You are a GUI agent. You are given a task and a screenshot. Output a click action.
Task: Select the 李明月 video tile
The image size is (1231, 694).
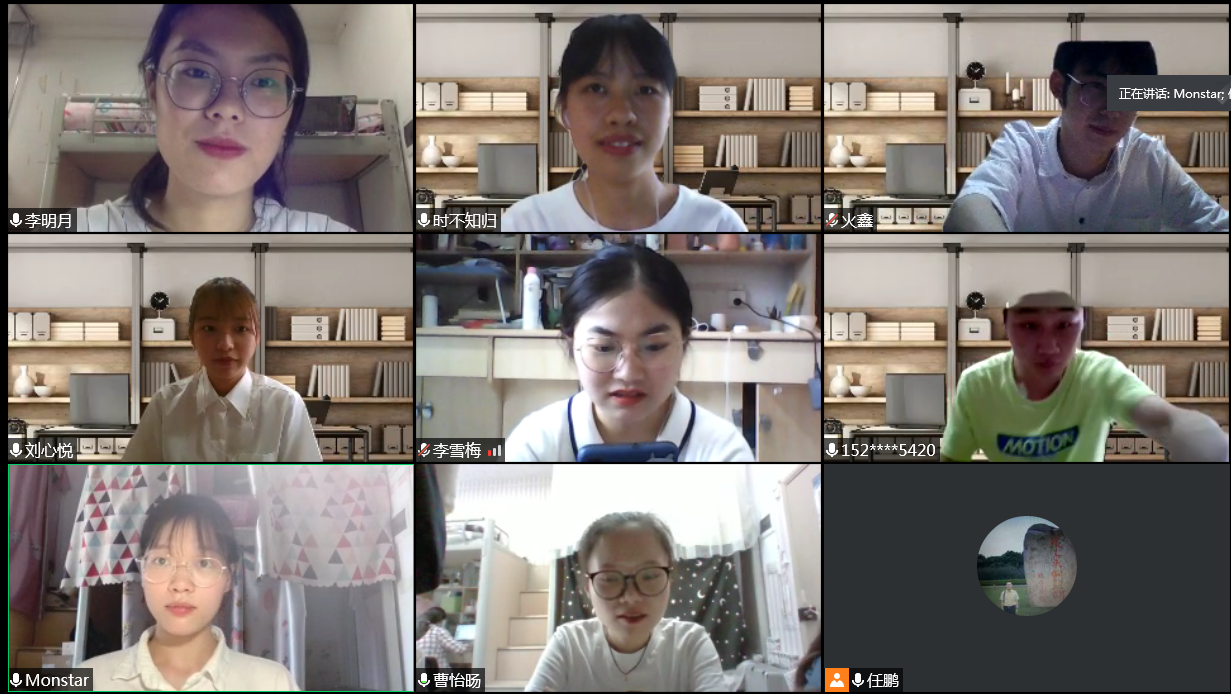[x=210, y=118]
